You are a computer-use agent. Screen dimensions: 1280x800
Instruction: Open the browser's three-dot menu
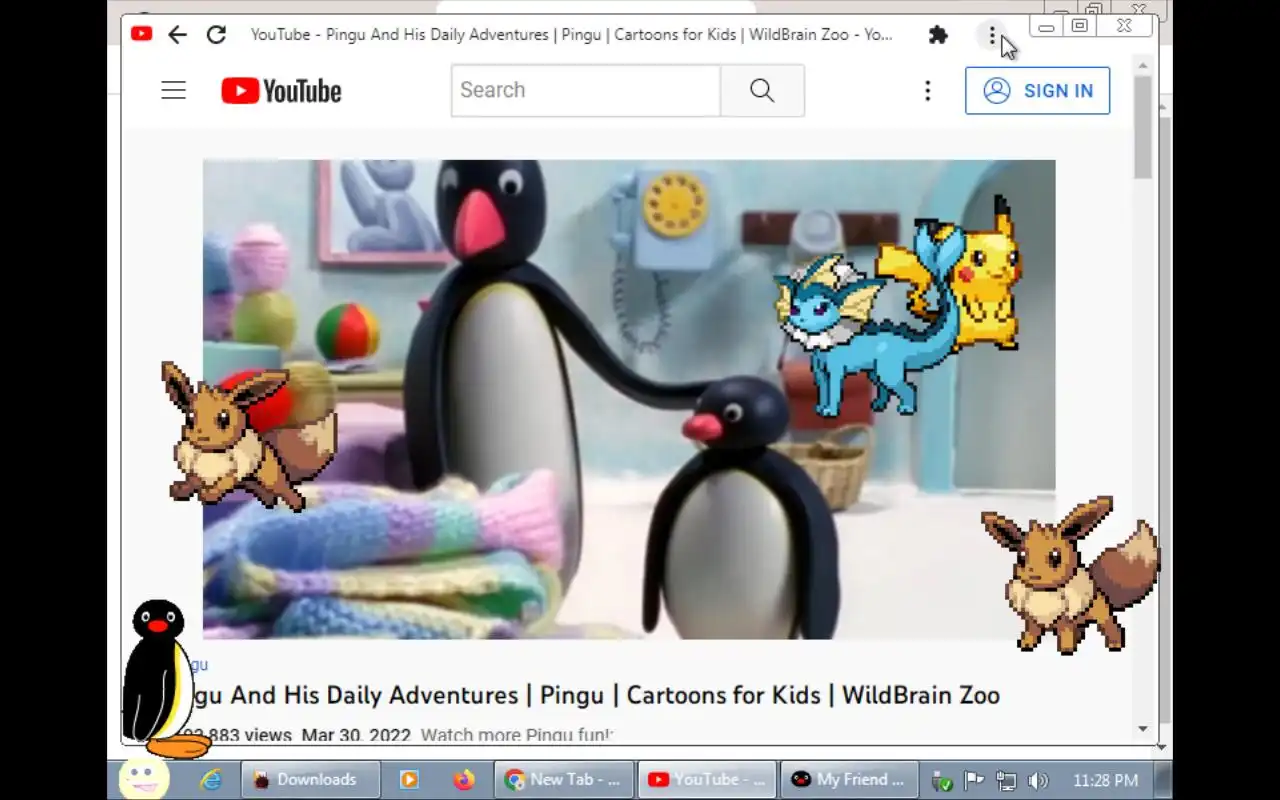tap(991, 35)
